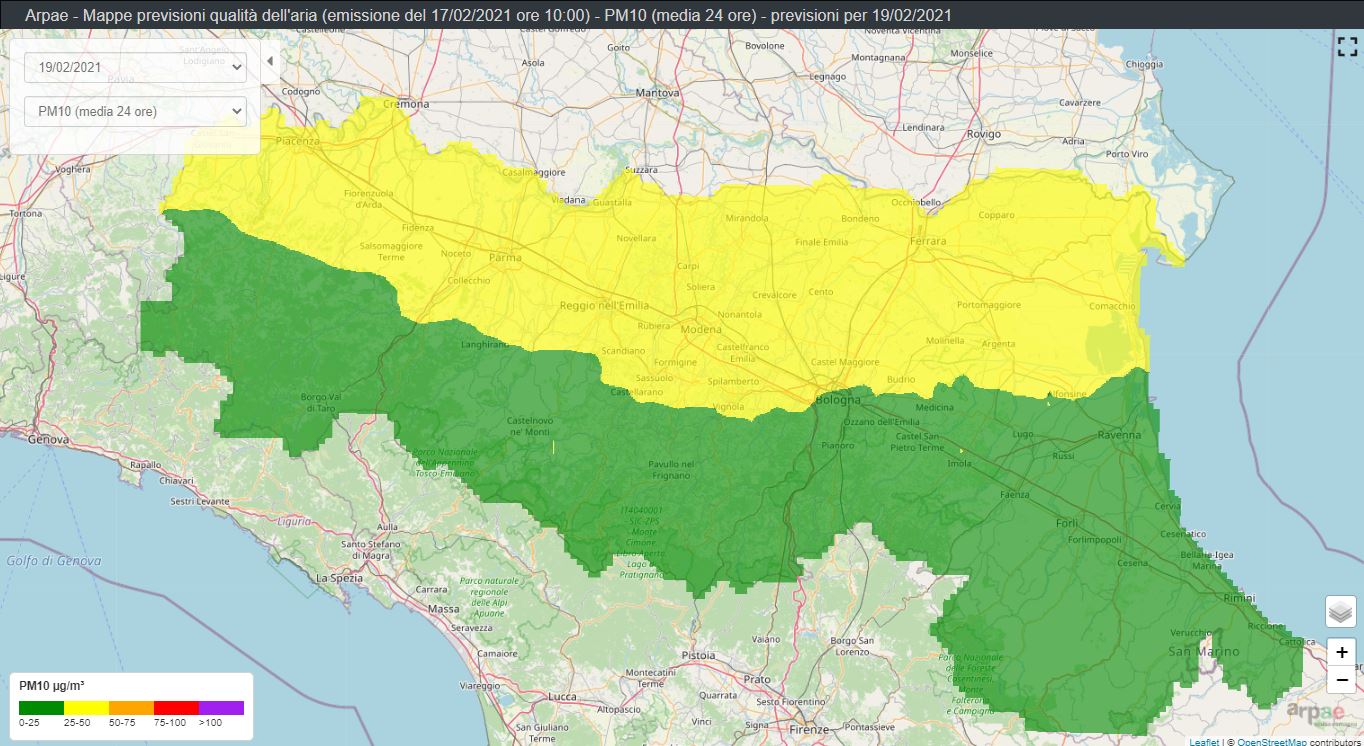Click the yellow 25-50 legend swatch
The height and width of the screenshot is (746, 1364).
(x=86, y=707)
